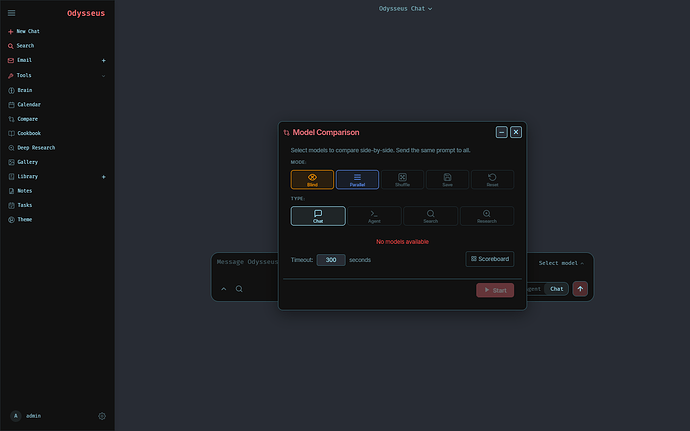Open the admin user profile
The width and height of the screenshot is (690, 431).
tap(26, 416)
